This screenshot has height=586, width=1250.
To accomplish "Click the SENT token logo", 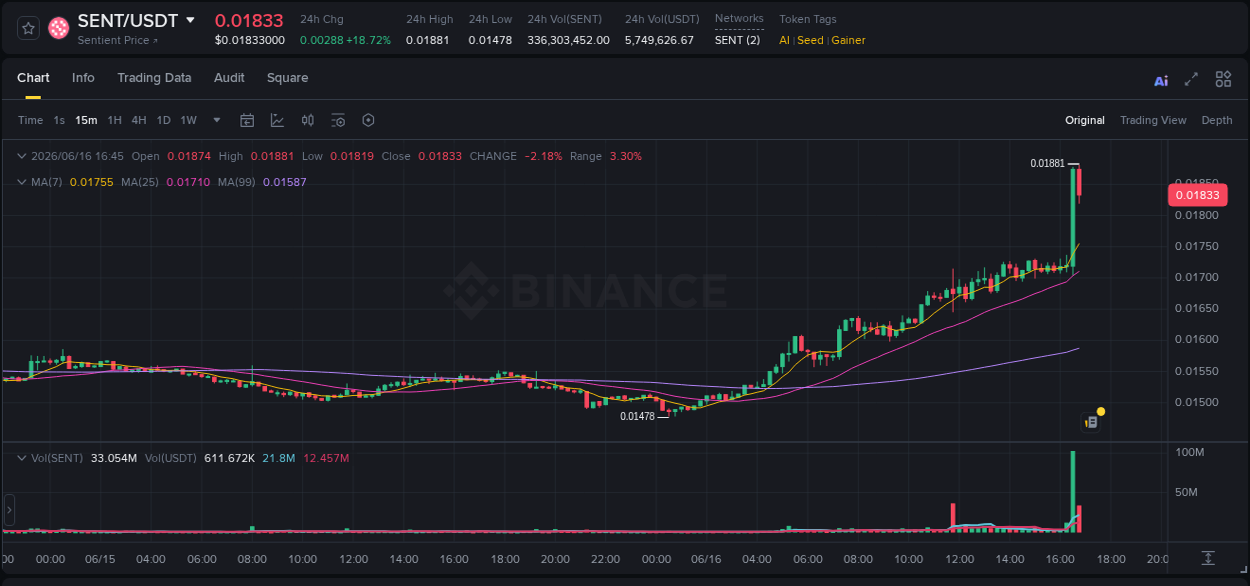I will (59, 28).
